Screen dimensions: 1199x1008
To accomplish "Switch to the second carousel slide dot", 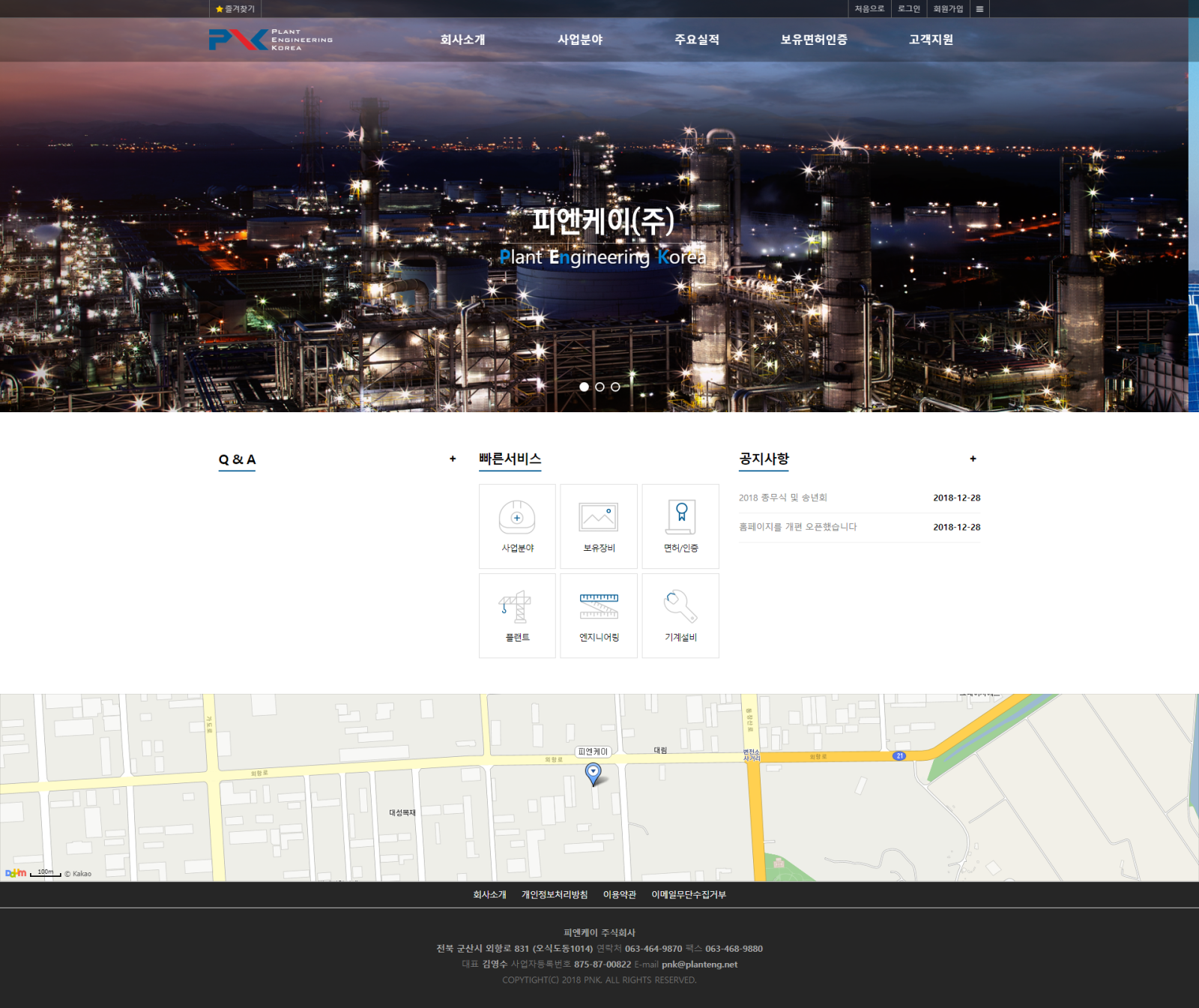I will pos(599,387).
